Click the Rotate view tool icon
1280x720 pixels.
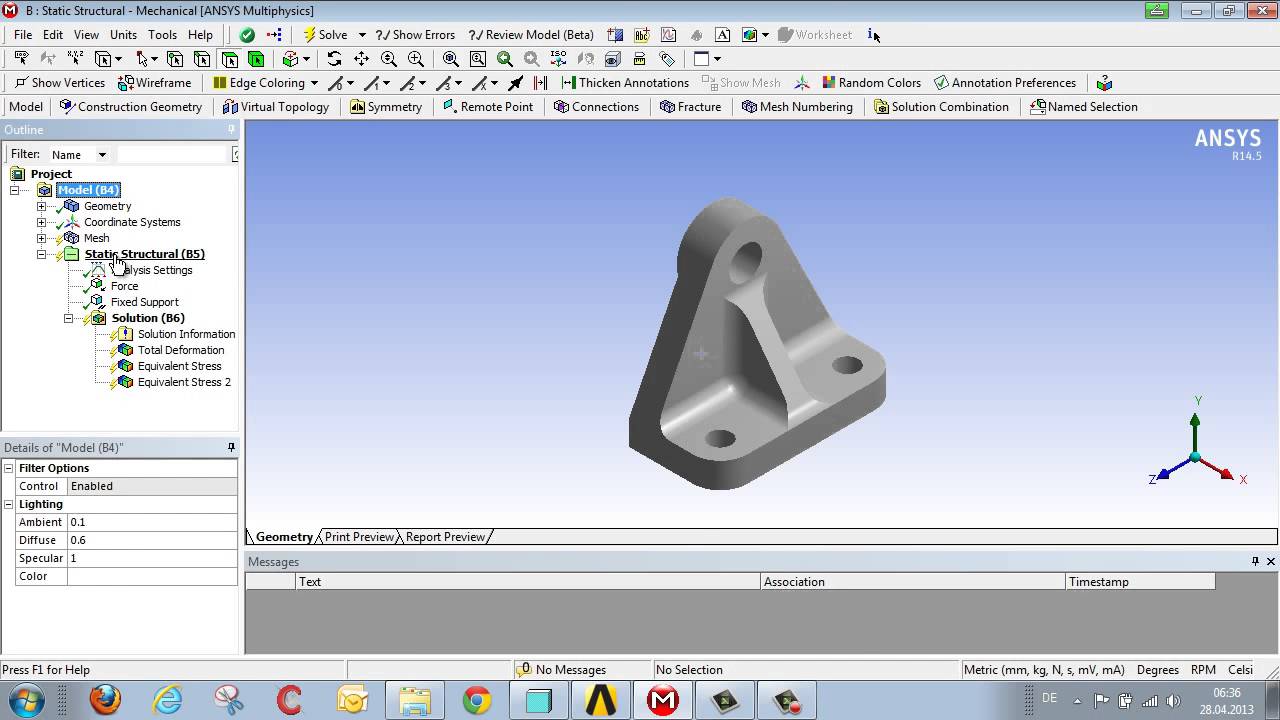point(334,59)
